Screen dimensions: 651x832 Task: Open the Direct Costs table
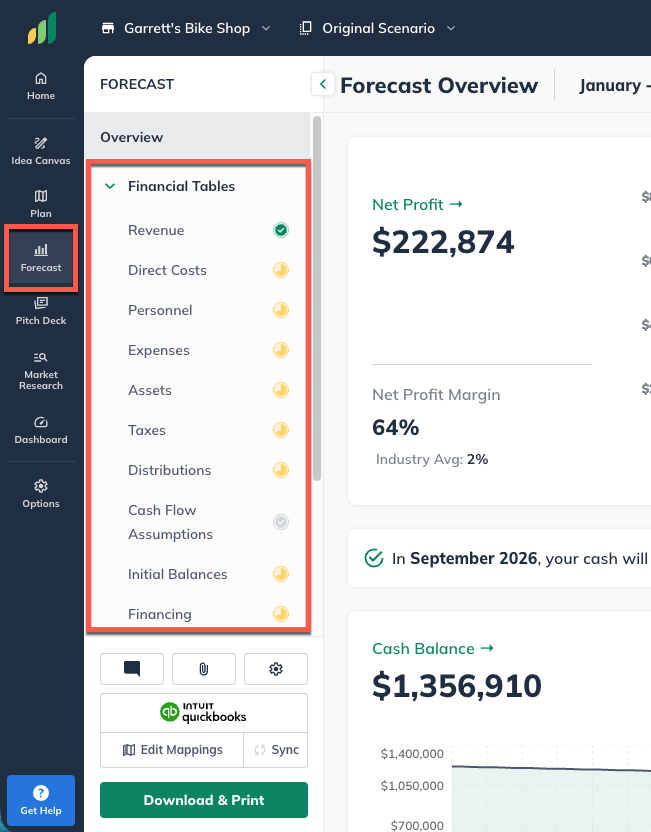pos(167,270)
